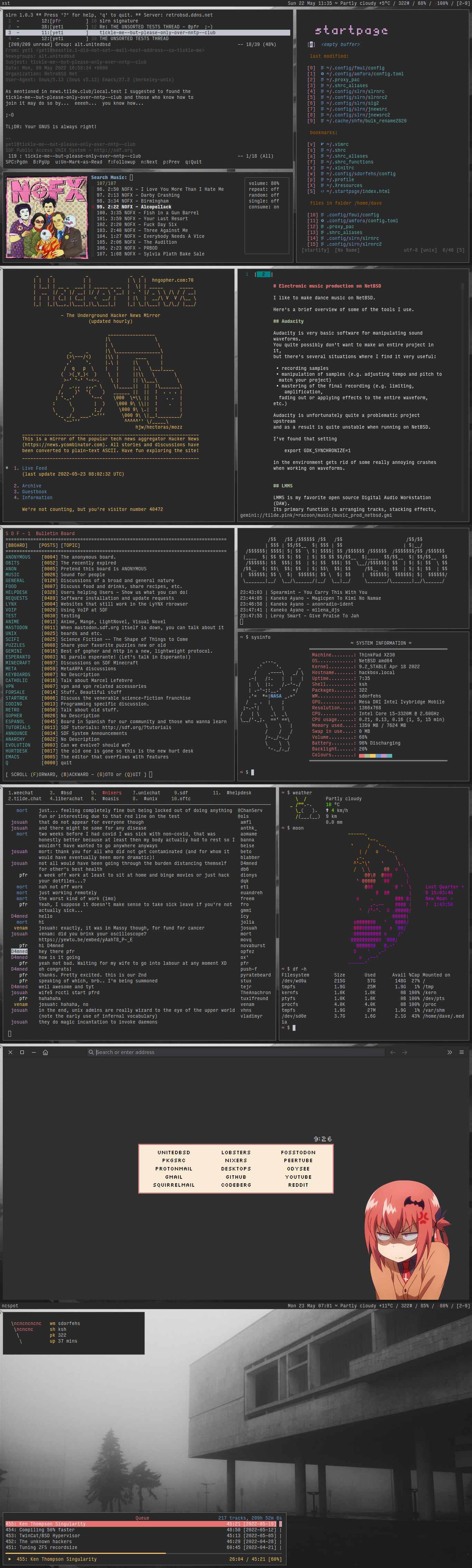Open the PROTONMAIL link on the start page

tap(174, 1169)
